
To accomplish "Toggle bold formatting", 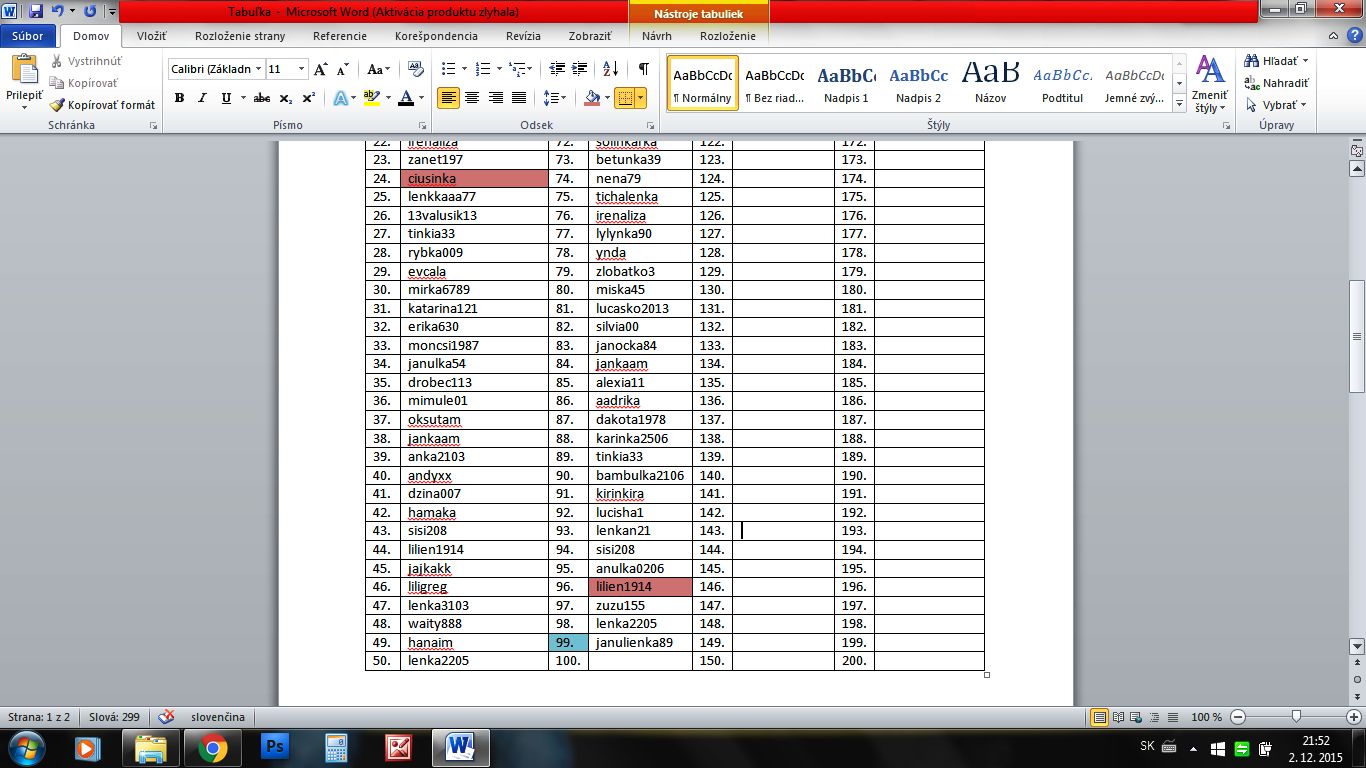I will point(180,98).
